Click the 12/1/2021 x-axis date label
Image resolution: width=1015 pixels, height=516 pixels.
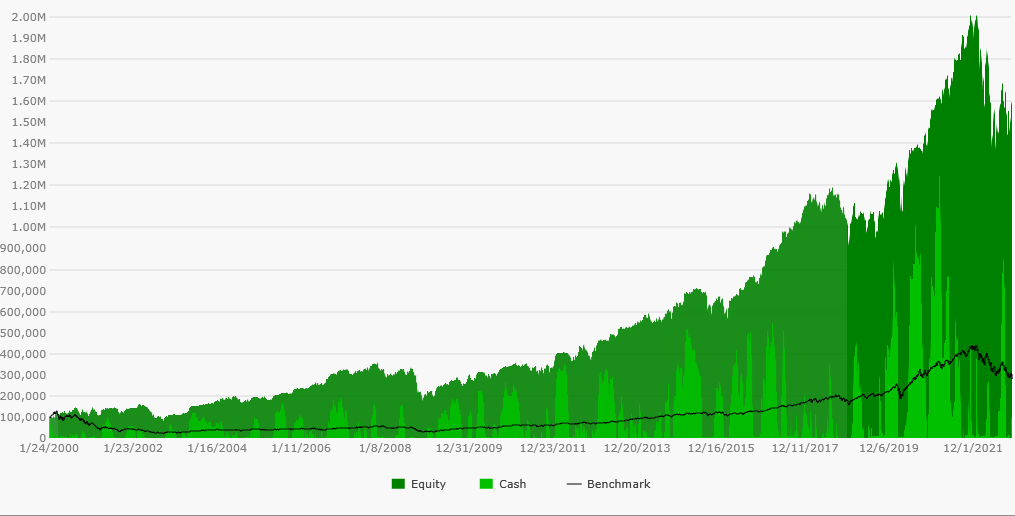pos(975,449)
